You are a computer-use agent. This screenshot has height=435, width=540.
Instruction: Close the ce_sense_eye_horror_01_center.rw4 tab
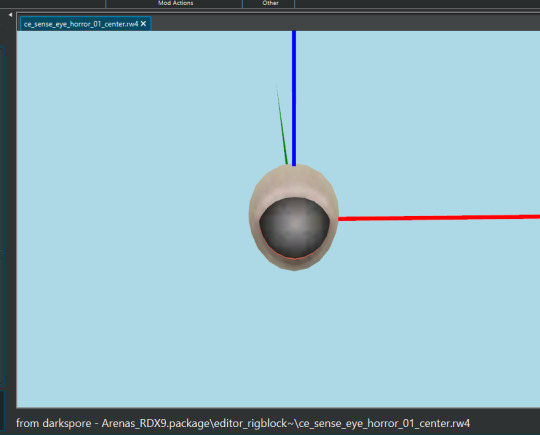coord(143,24)
